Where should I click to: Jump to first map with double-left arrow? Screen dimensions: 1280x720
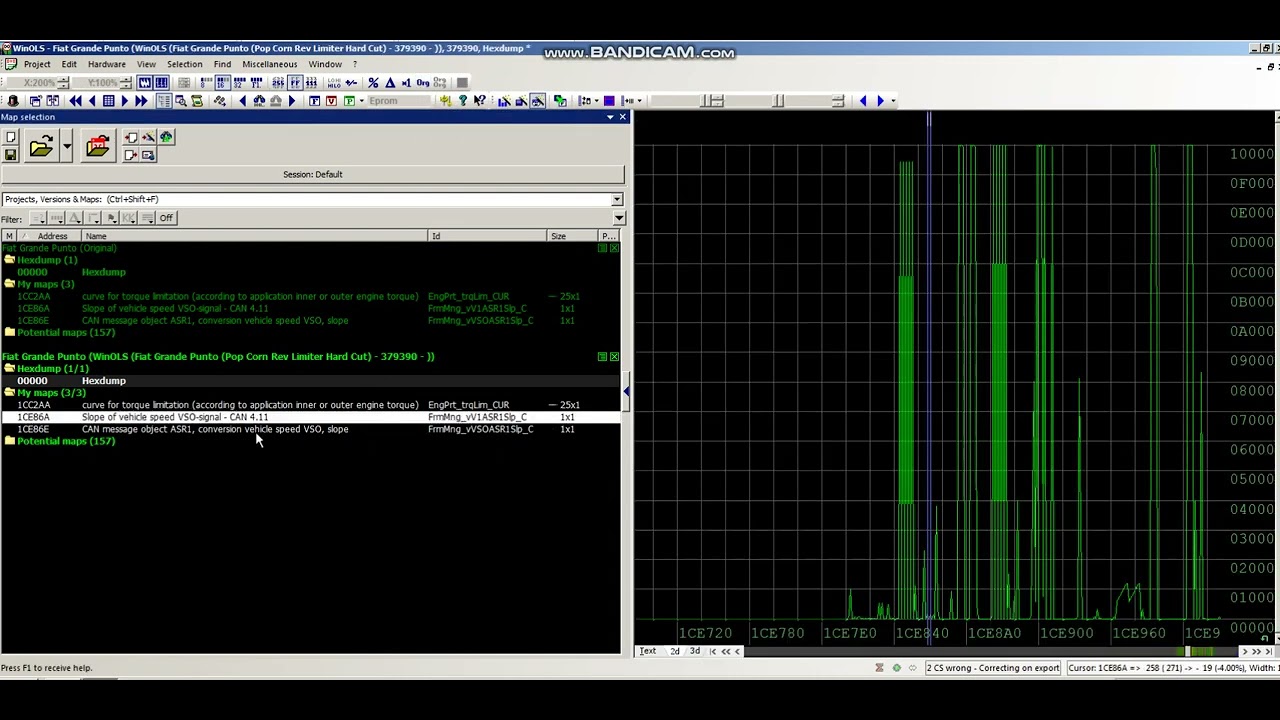coord(75,101)
